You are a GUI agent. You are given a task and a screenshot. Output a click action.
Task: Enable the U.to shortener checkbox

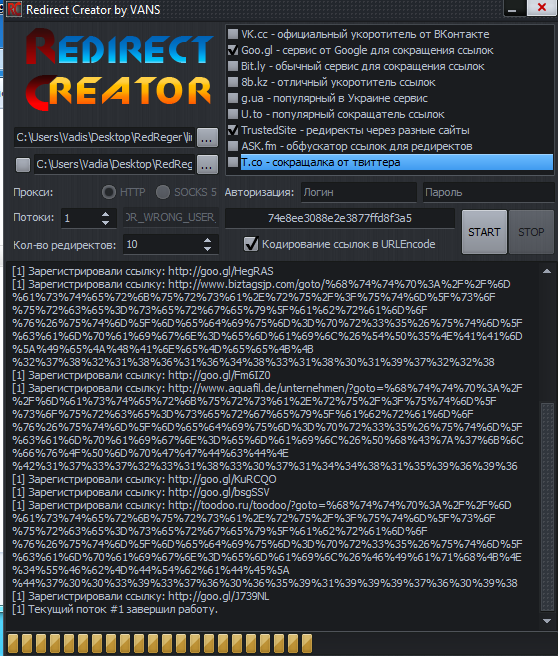point(233,114)
